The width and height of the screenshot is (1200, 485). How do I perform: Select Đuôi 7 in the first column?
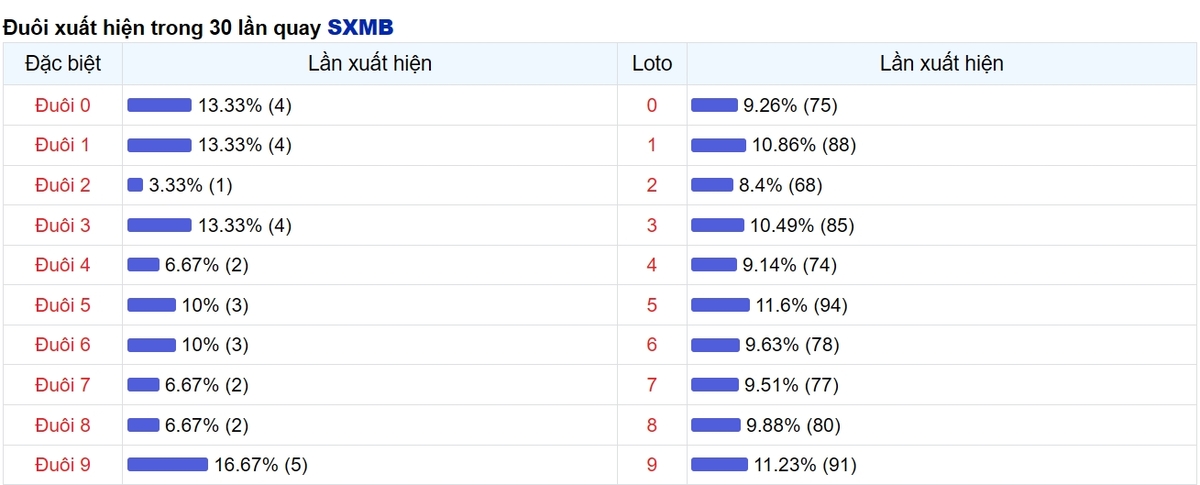(62, 385)
